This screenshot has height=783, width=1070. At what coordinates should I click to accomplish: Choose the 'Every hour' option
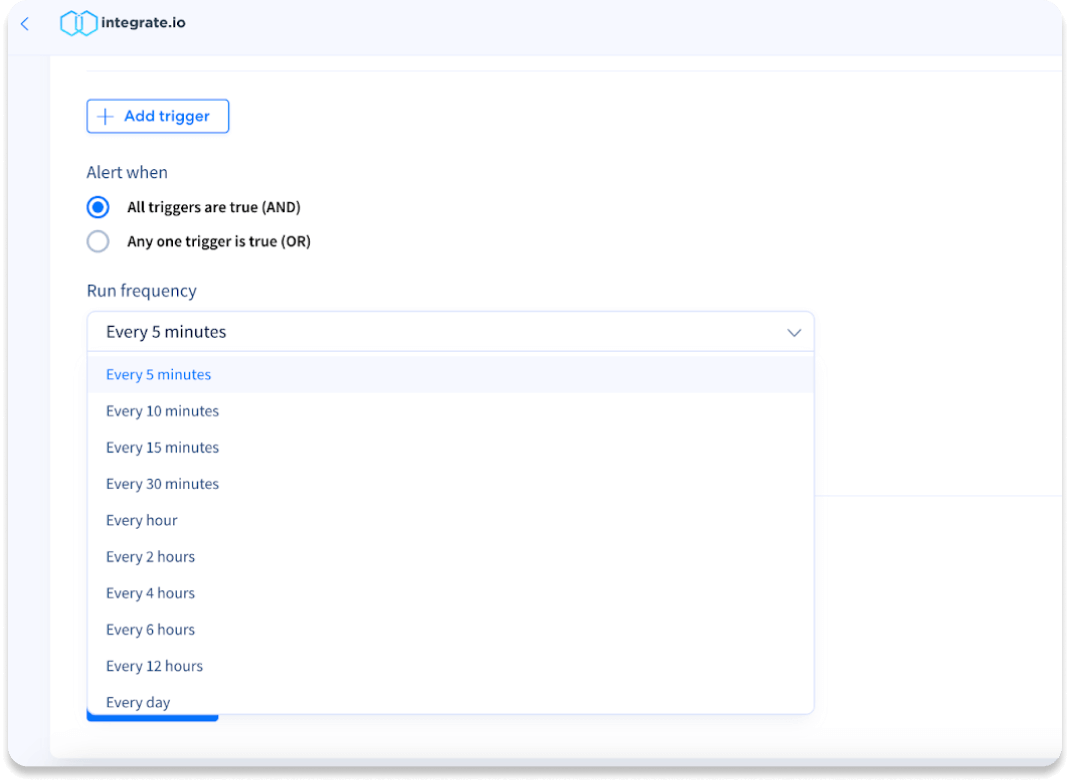tap(141, 521)
